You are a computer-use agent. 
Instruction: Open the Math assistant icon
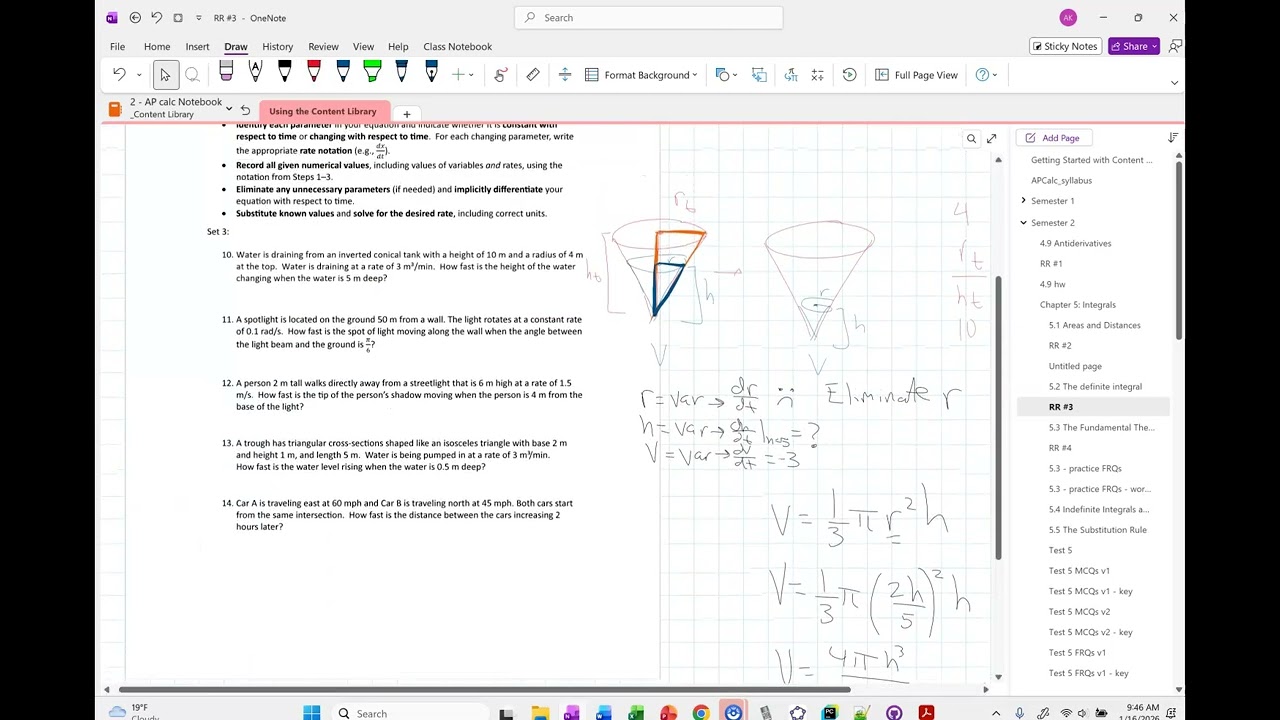point(817,75)
